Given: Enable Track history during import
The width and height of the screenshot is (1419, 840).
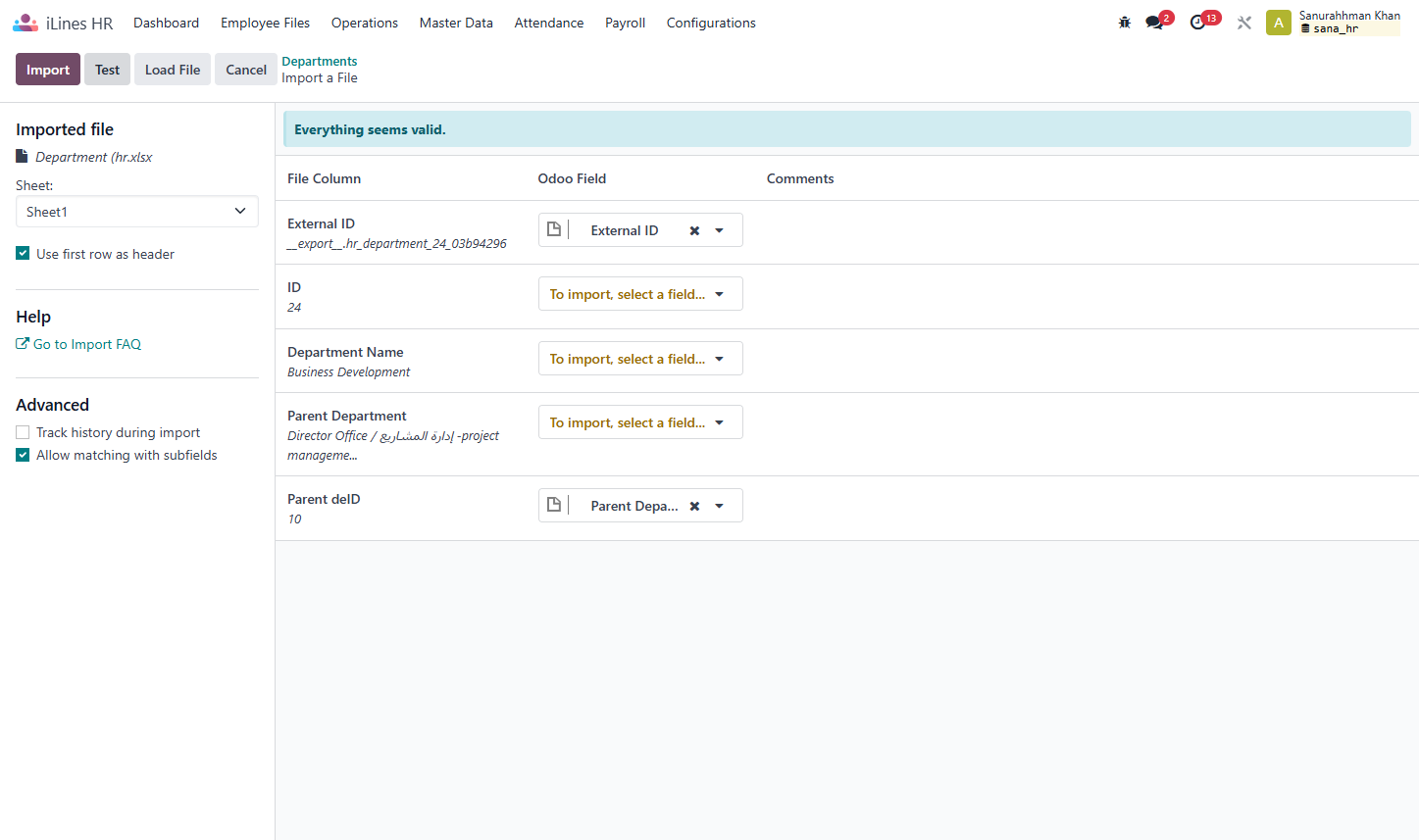Looking at the screenshot, I should (23, 432).
